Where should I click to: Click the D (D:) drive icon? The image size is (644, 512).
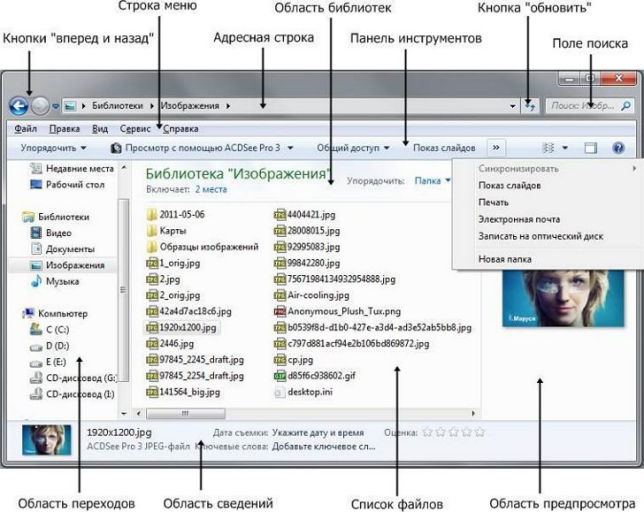click(36, 347)
